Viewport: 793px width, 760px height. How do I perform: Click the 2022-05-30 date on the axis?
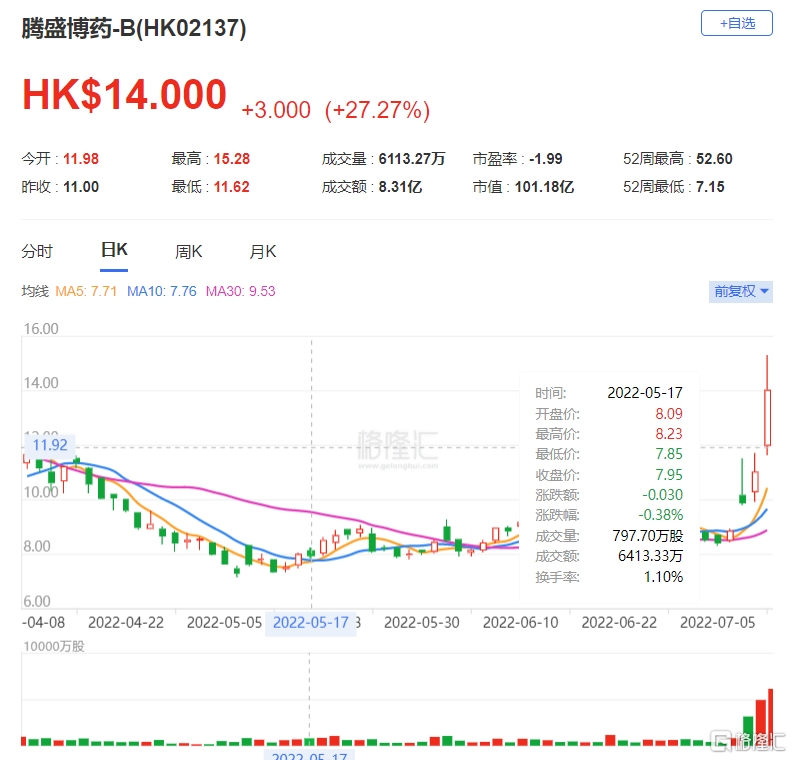422,622
